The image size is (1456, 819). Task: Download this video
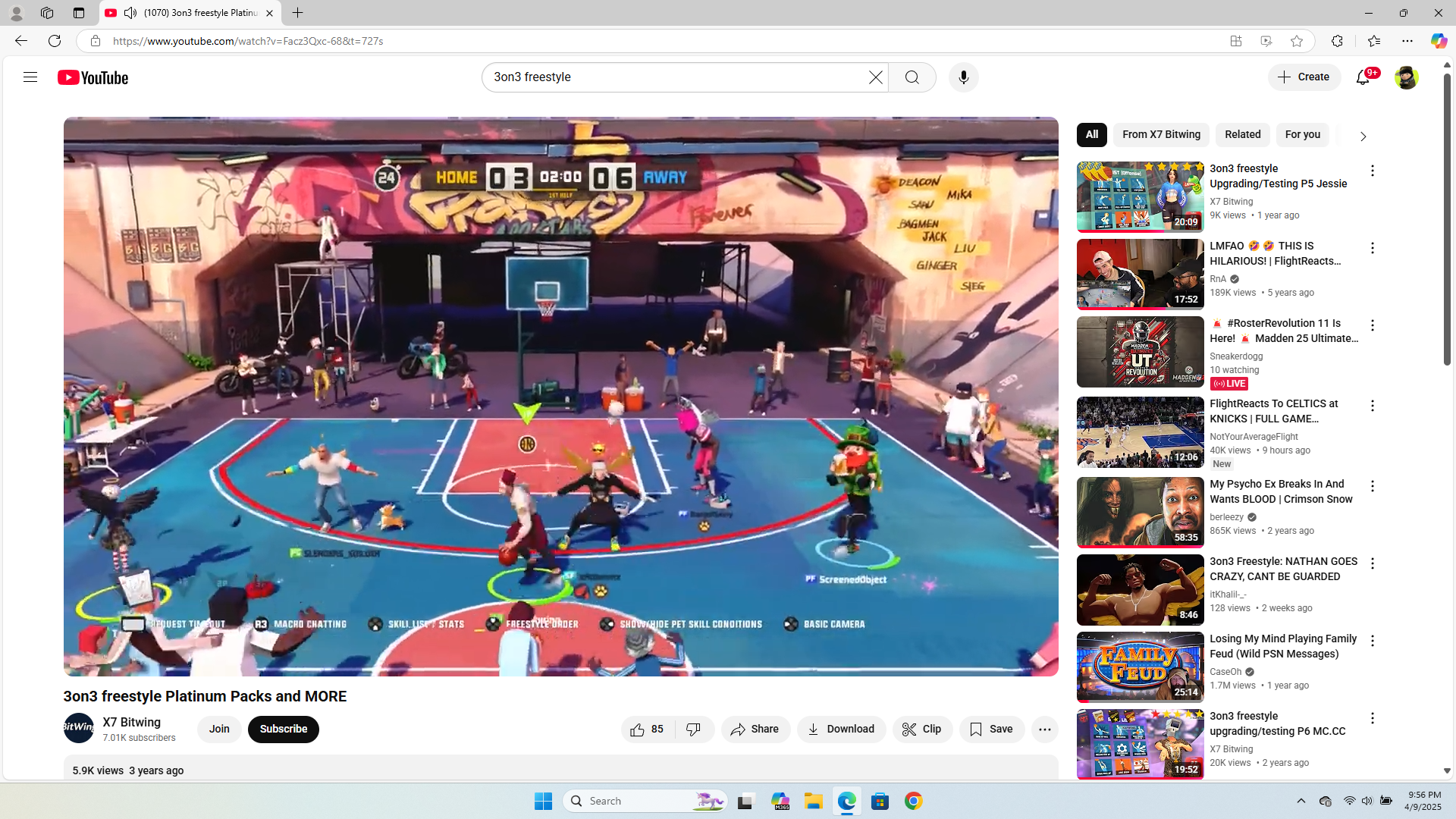pyautogui.click(x=841, y=729)
